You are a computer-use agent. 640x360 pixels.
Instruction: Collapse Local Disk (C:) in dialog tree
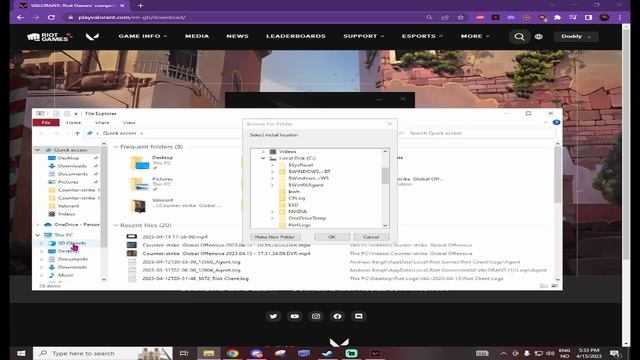point(263,158)
